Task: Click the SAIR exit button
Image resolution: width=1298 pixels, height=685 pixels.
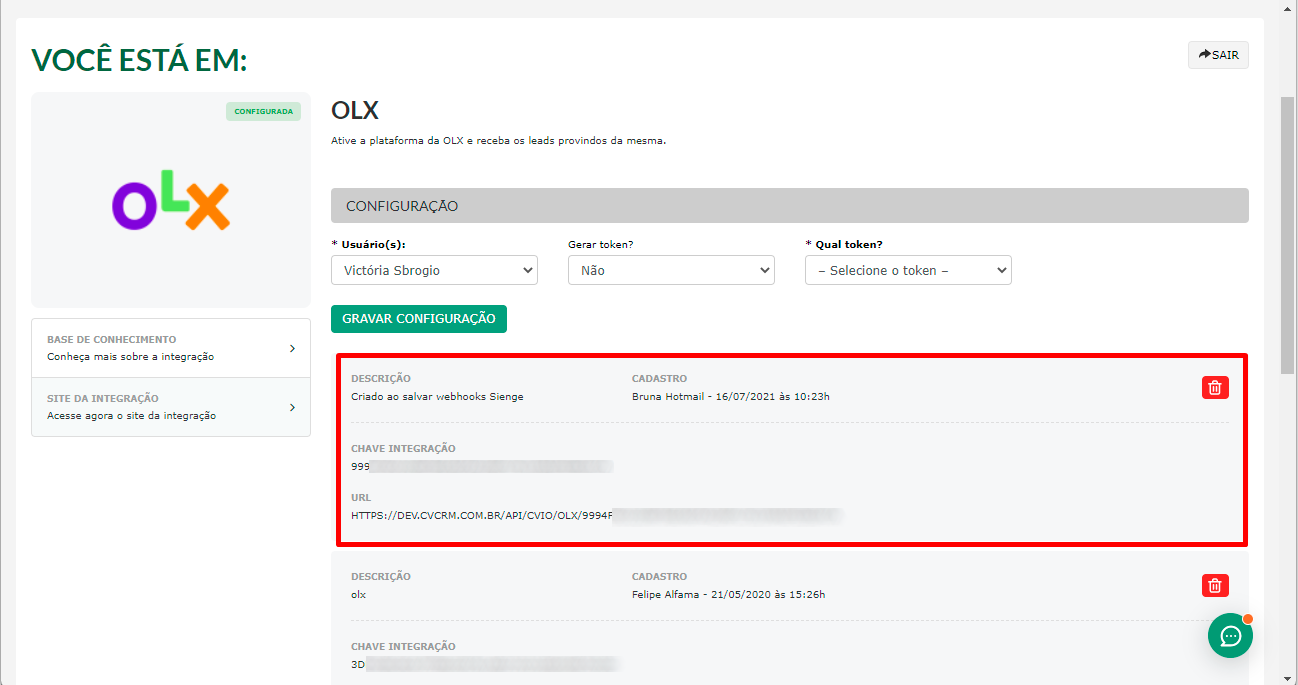Action: tap(1218, 55)
